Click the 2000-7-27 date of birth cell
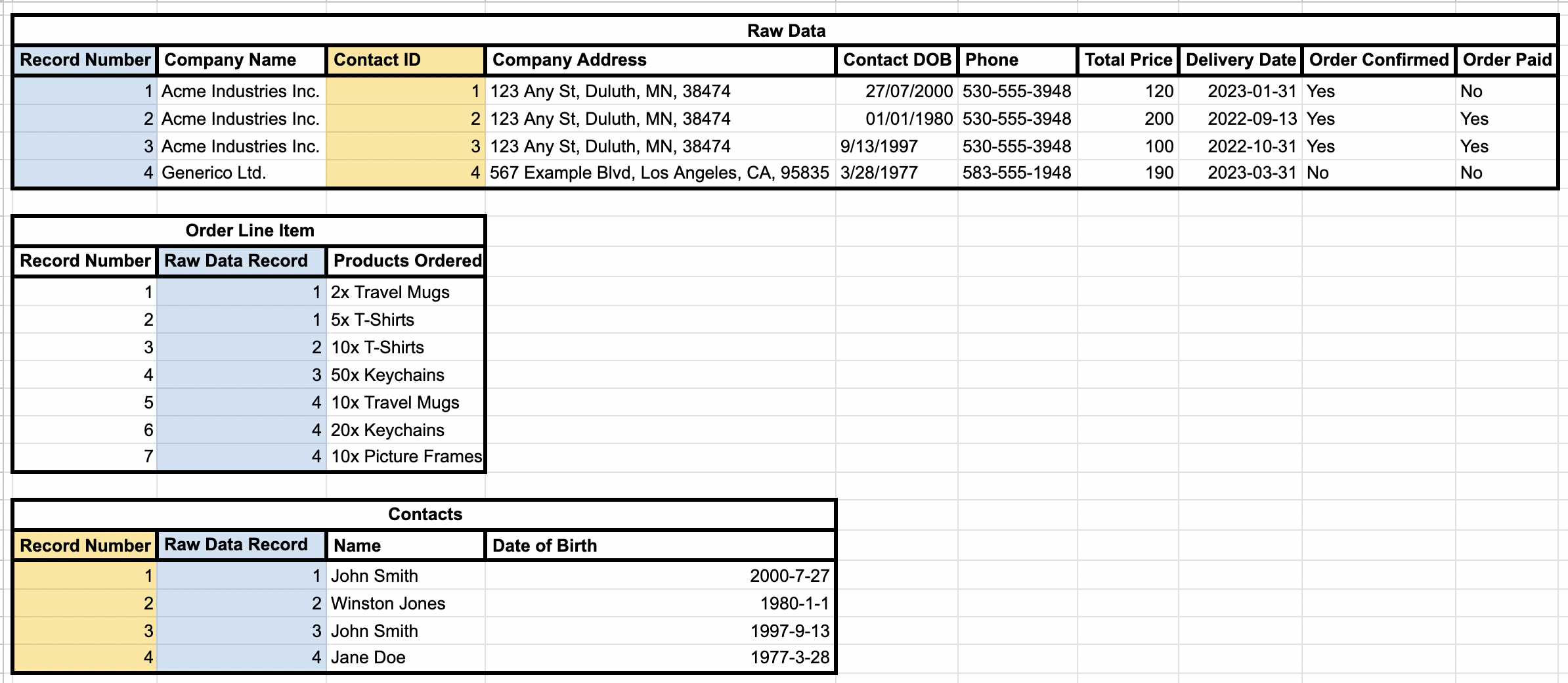The width and height of the screenshot is (1568, 683). (x=661, y=576)
